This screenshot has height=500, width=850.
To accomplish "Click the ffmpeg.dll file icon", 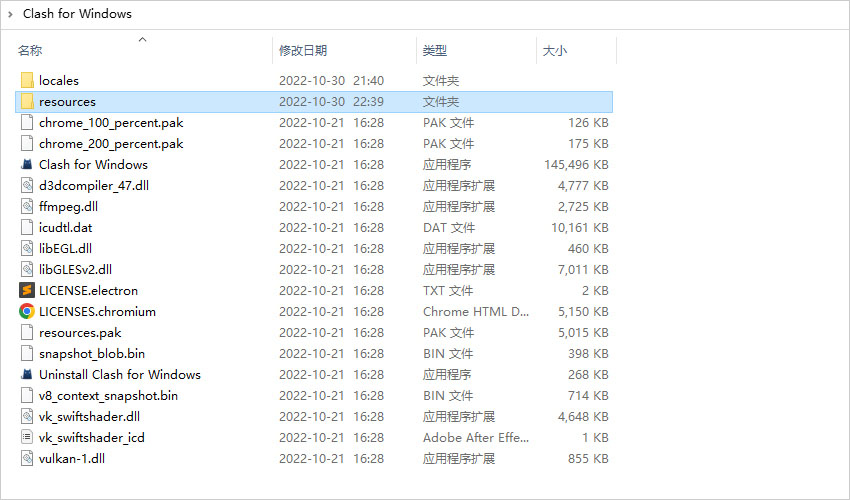I will click(27, 207).
